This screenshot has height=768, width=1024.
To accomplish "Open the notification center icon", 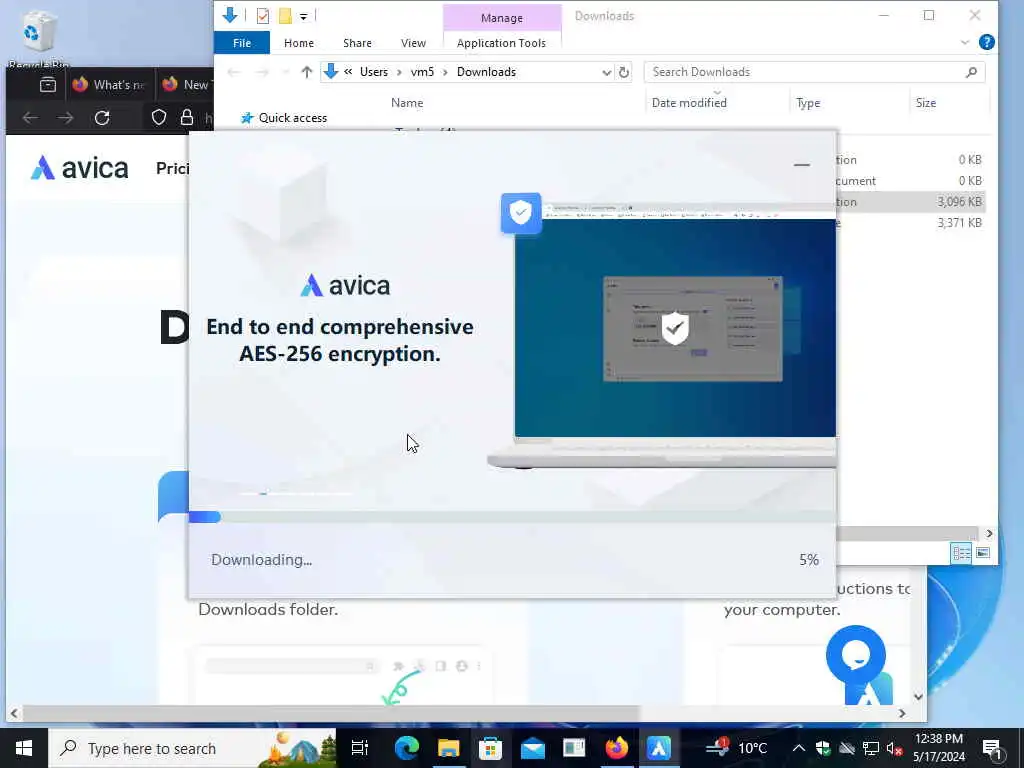I will pyautogui.click(x=992, y=748).
